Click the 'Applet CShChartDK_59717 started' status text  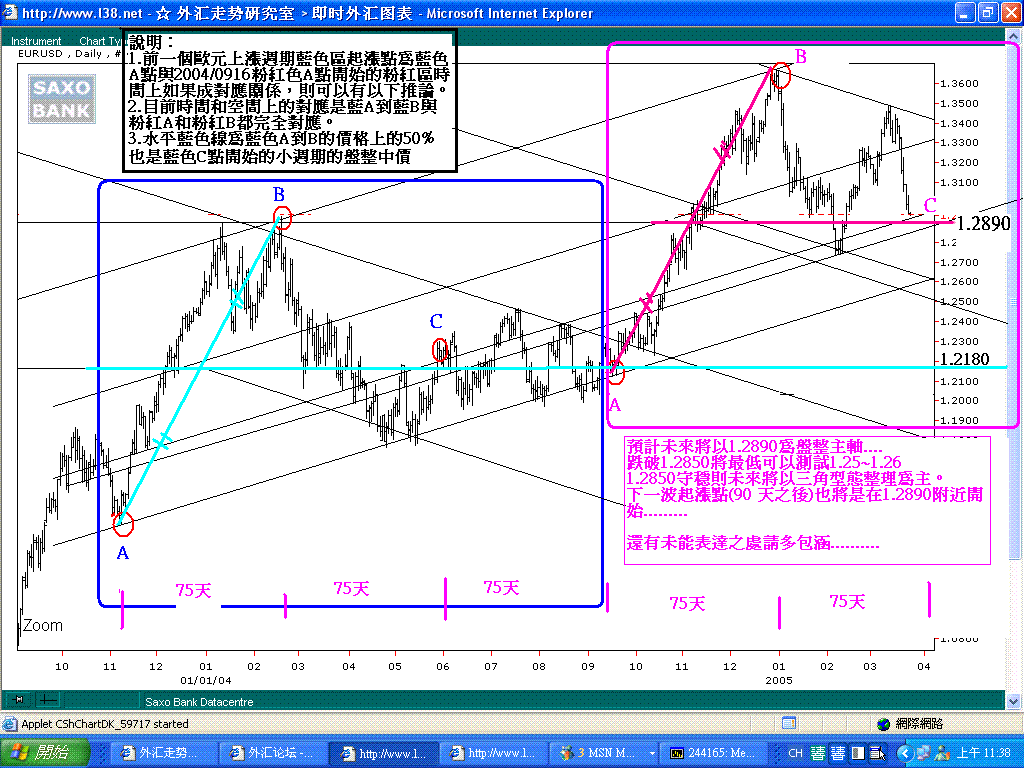pyautogui.click(x=104, y=724)
